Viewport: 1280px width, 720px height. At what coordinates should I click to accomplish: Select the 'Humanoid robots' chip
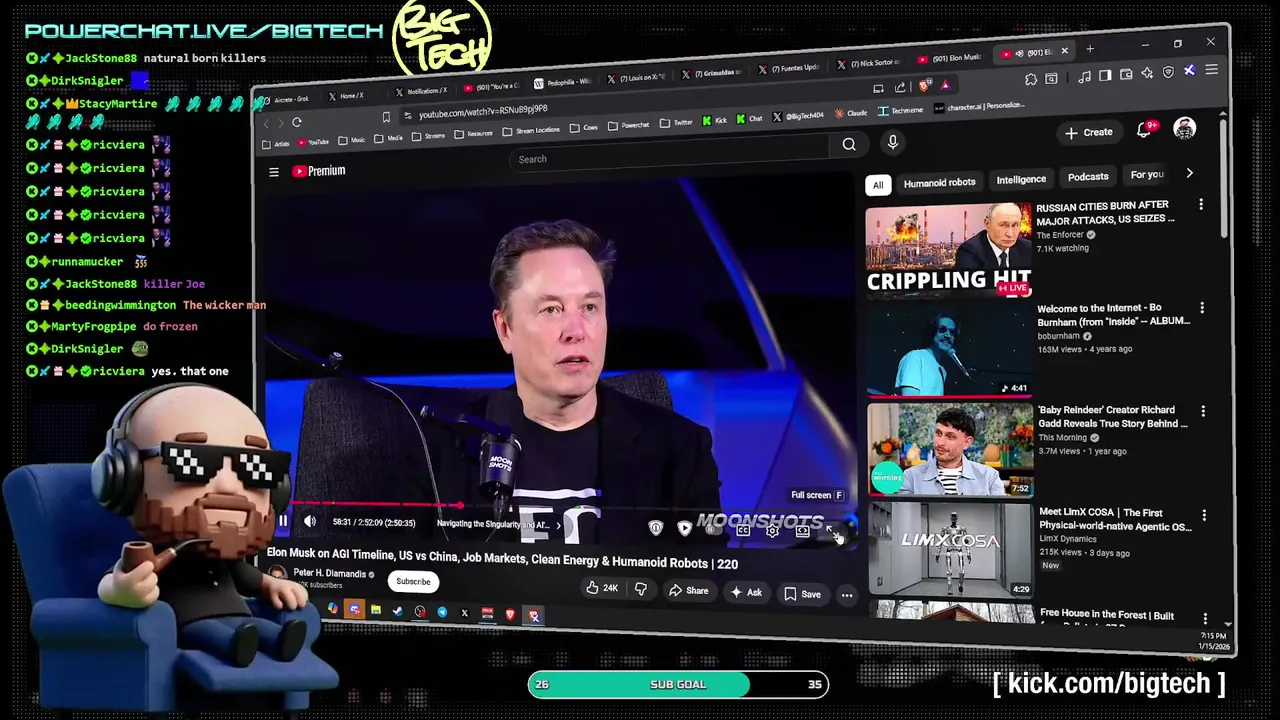tap(939, 182)
